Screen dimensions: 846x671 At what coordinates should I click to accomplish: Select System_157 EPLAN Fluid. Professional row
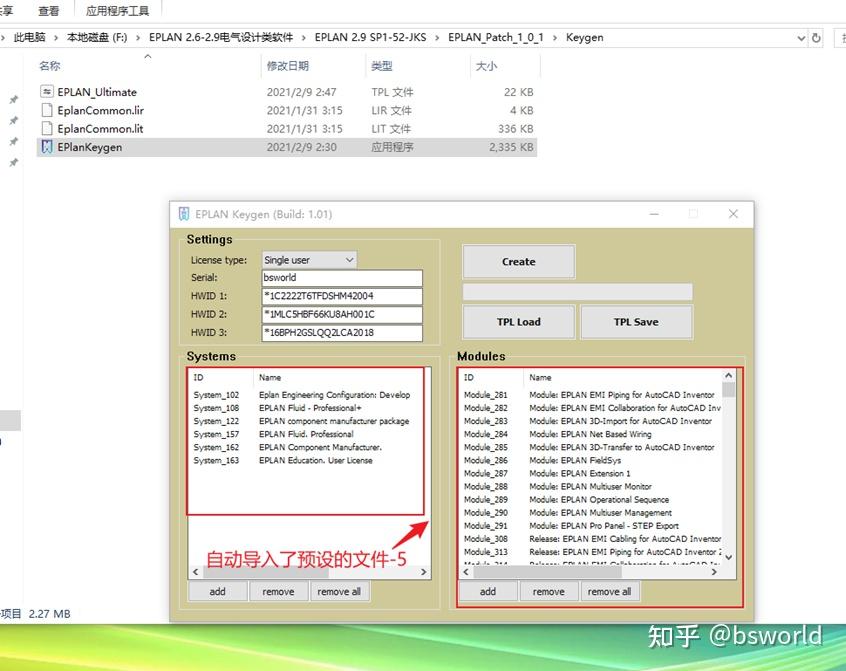point(302,434)
